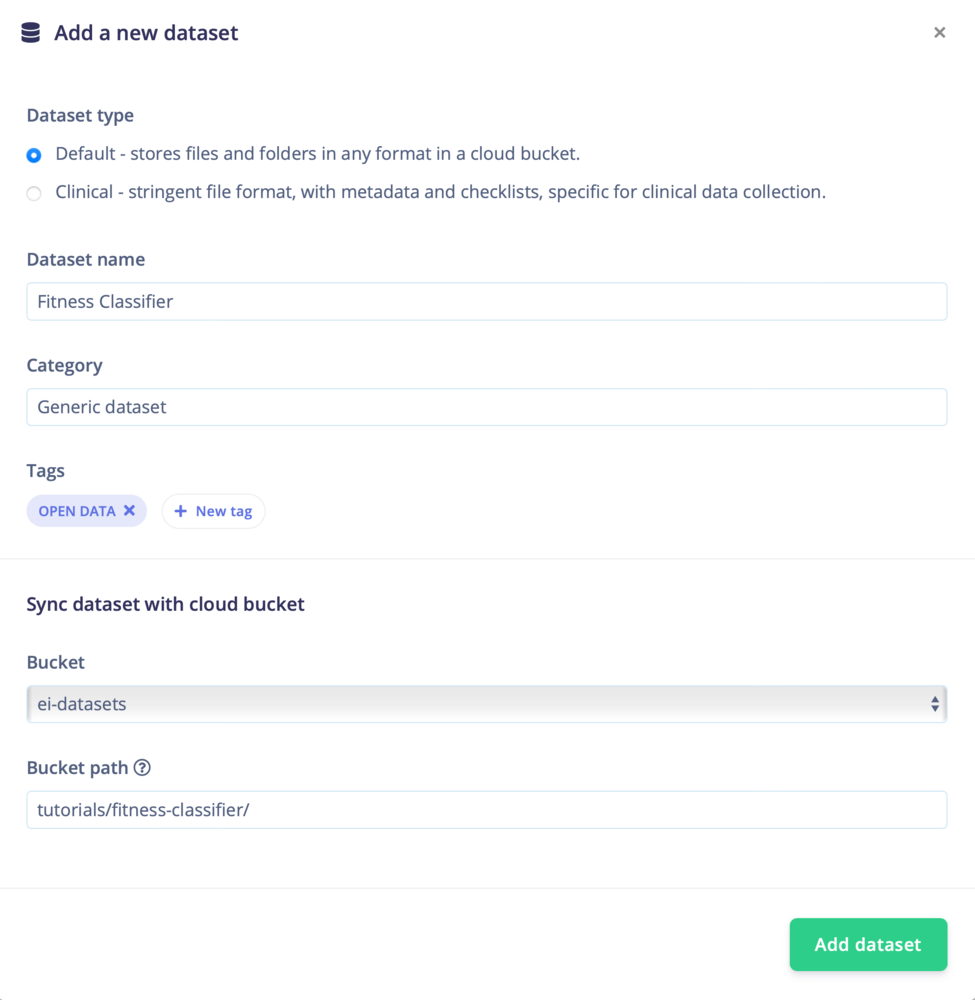Choose the Clinical dataset type radio button
Viewport: 975px width, 1000px height.
click(x=34, y=193)
